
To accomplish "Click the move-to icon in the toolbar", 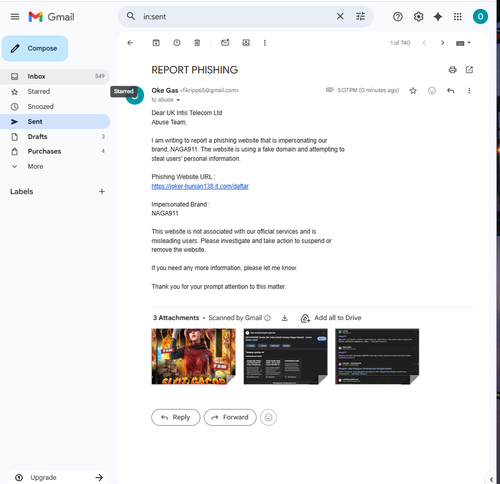I will tap(246, 43).
